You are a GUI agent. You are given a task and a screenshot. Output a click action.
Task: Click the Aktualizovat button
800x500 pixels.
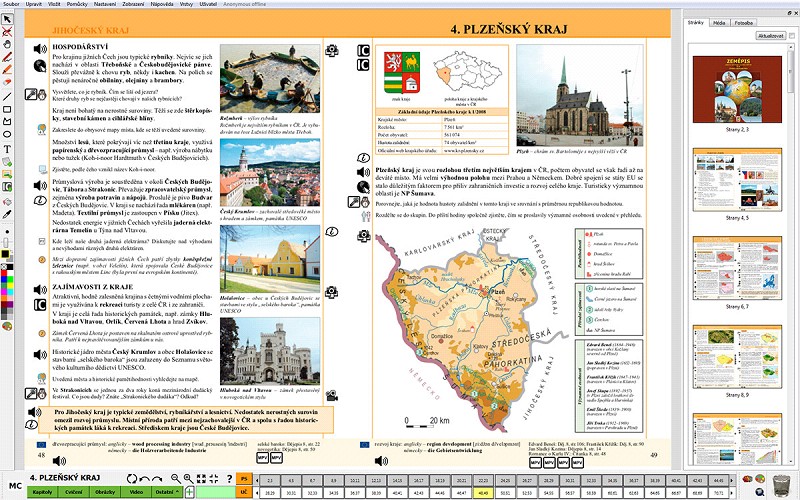coord(770,36)
